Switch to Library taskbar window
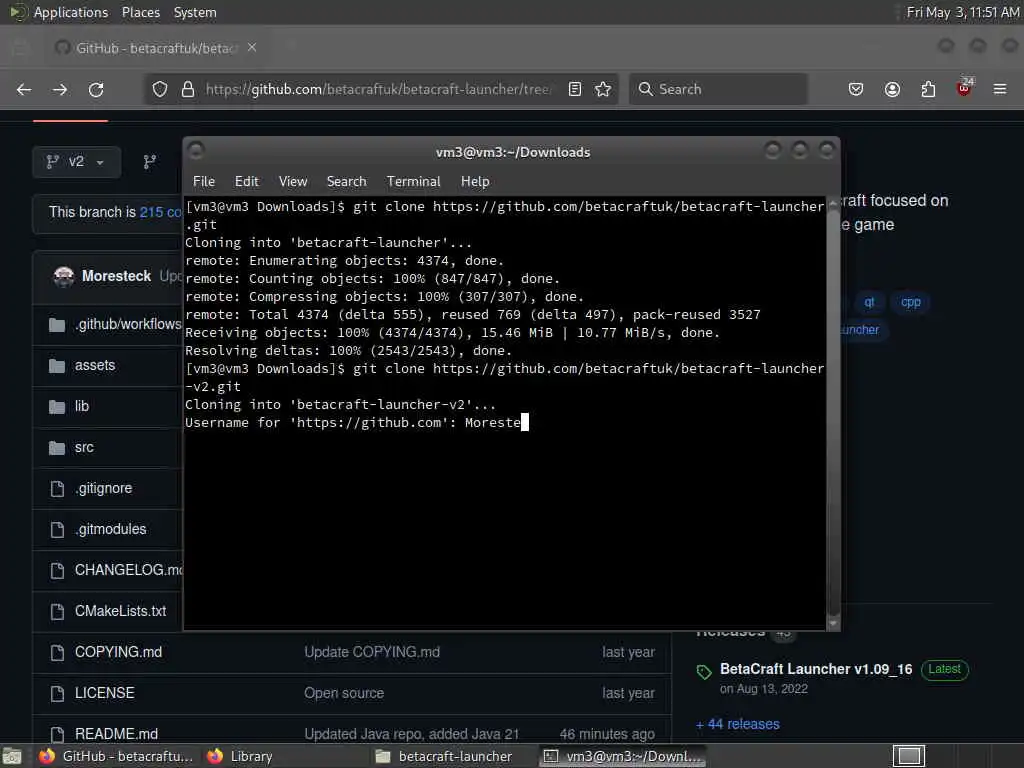 (240, 756)
